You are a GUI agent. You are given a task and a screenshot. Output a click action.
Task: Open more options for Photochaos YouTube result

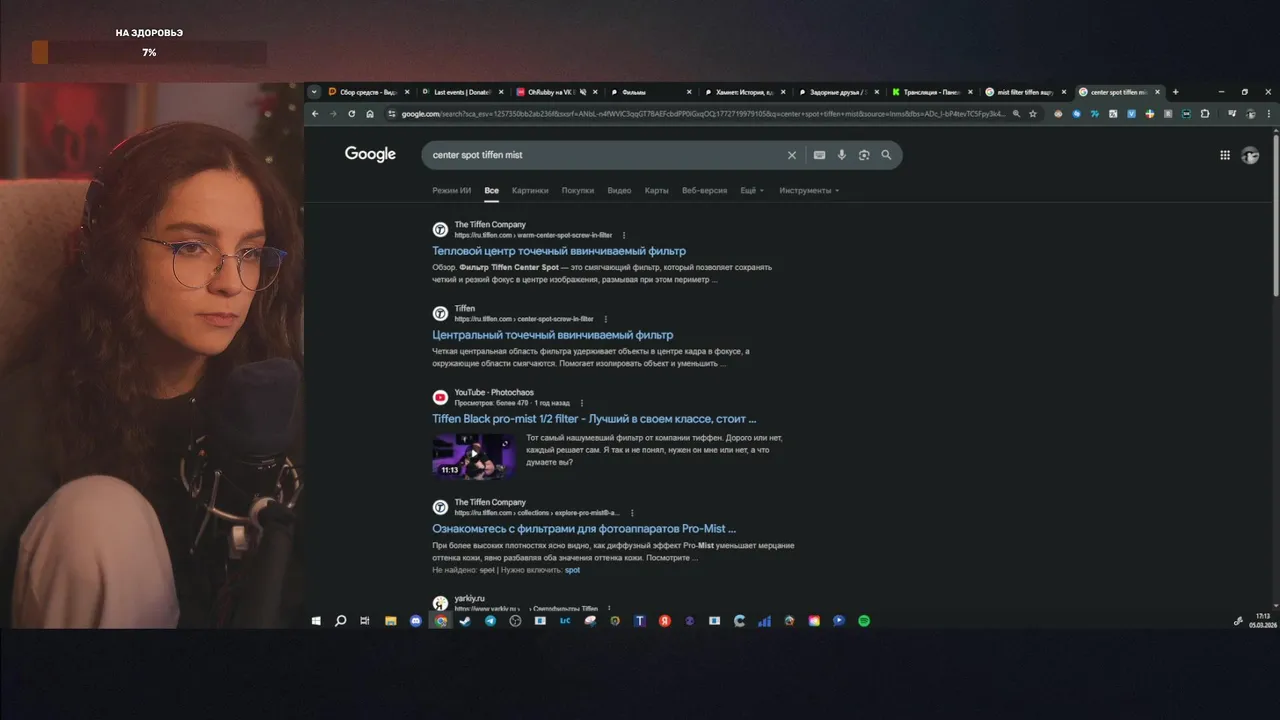tap(582, 403)
